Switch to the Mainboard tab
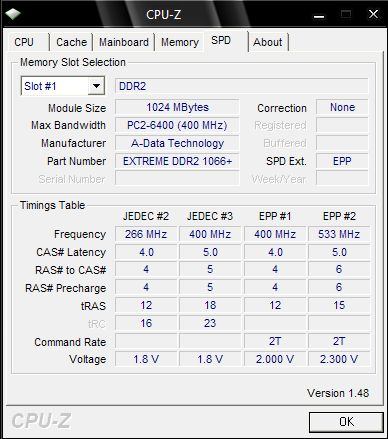This screenshot has width=388, height=439. click(124, 42)
